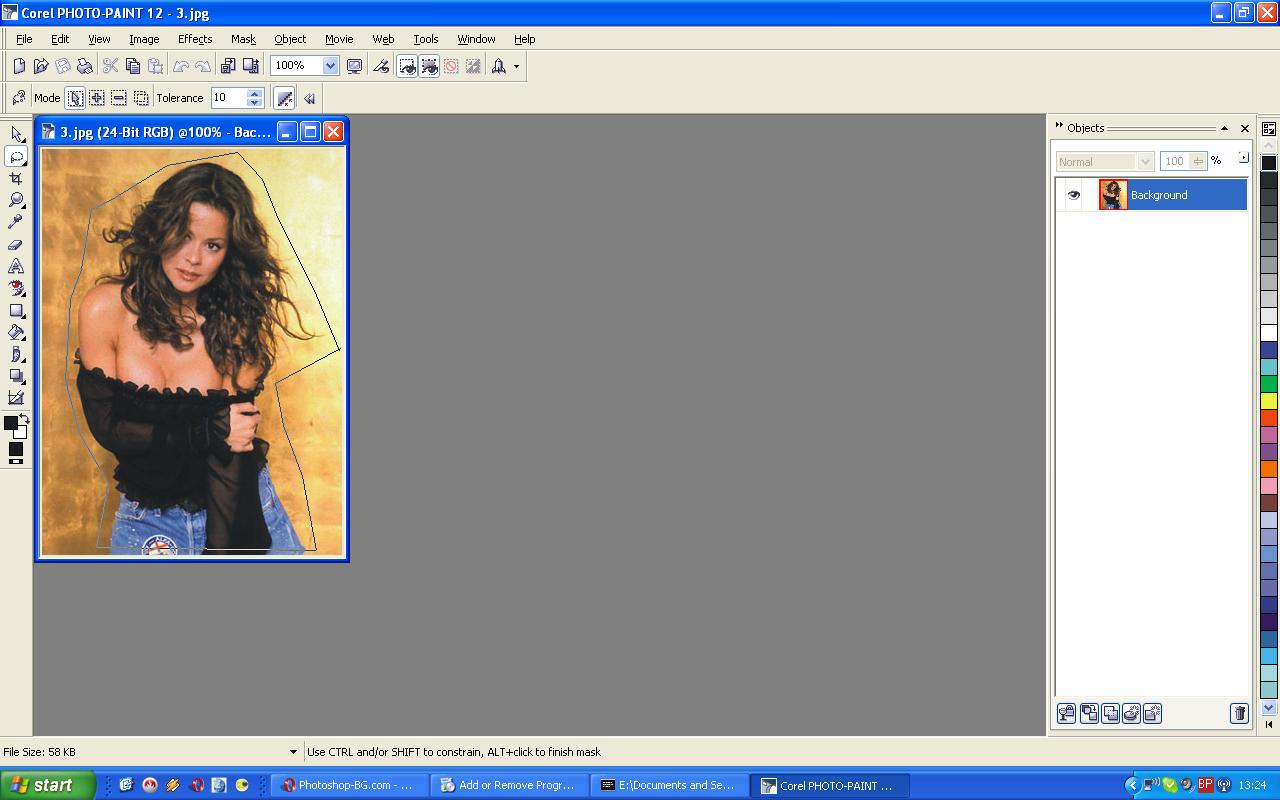The image size is (1280, 800).
Task: Hide the Background layer with the eye icon
Action: click(1073, 195)
